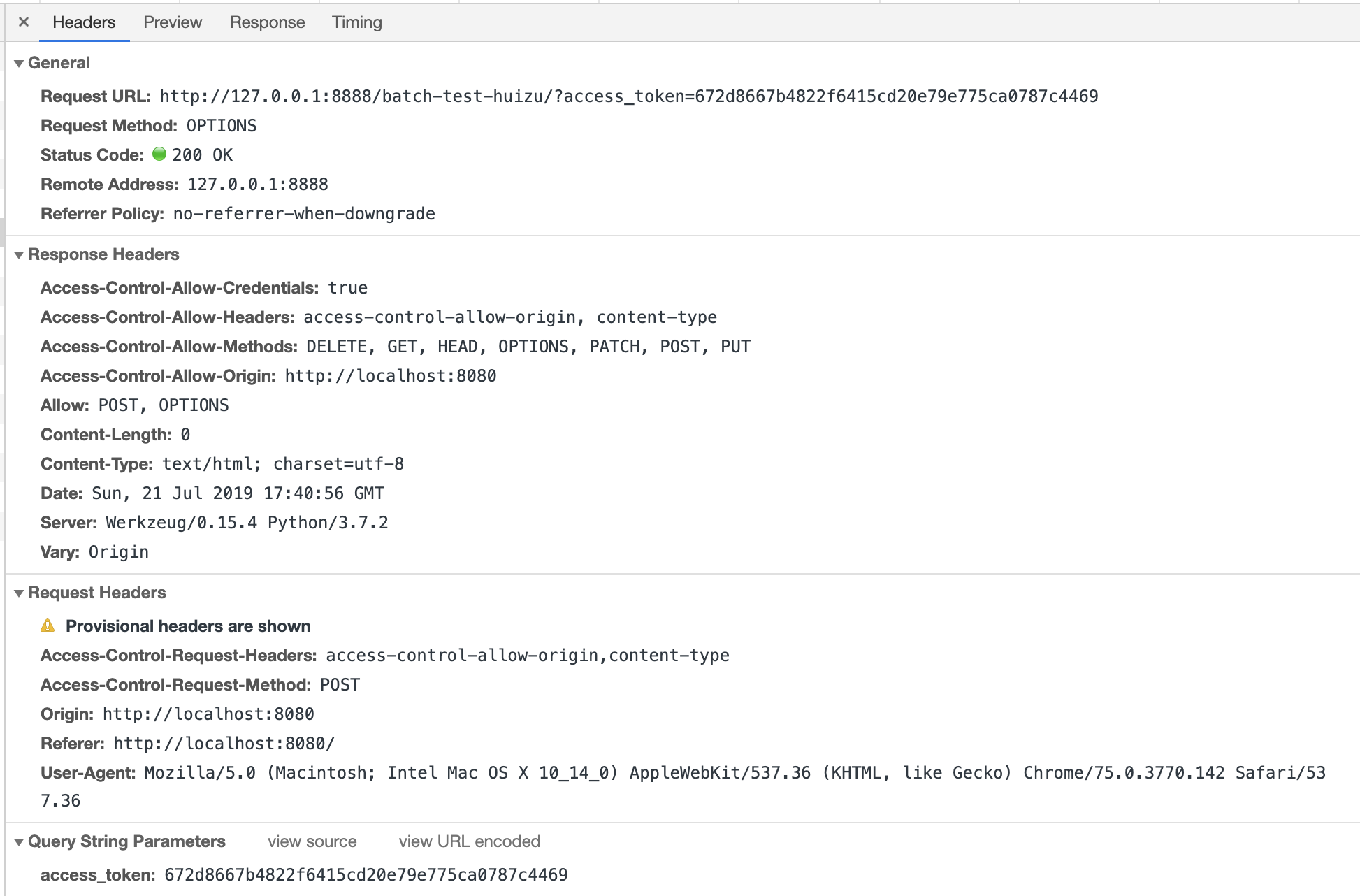Click view URL encoded link

(469, 841)
